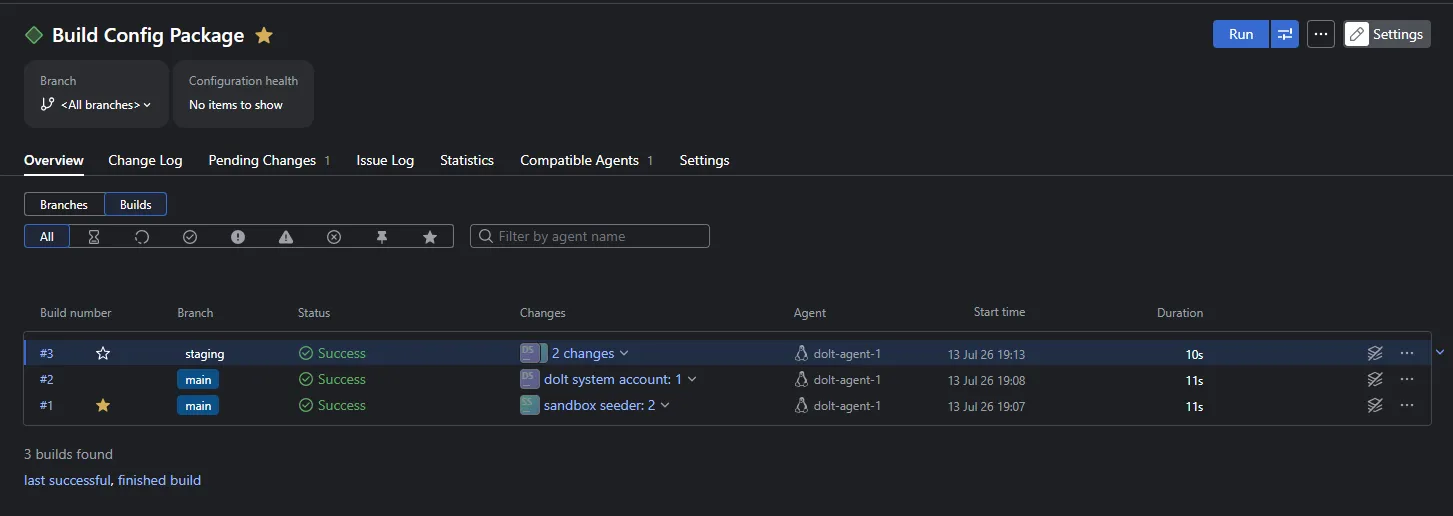Expand dolt system account: 1 changes
1453x516 pixels.
(x=620, y=379)
